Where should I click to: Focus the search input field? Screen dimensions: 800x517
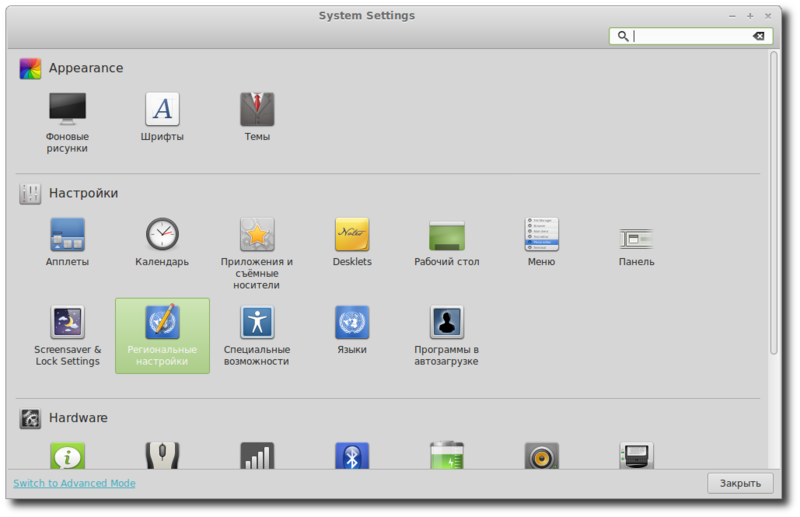tap(691, 36)
